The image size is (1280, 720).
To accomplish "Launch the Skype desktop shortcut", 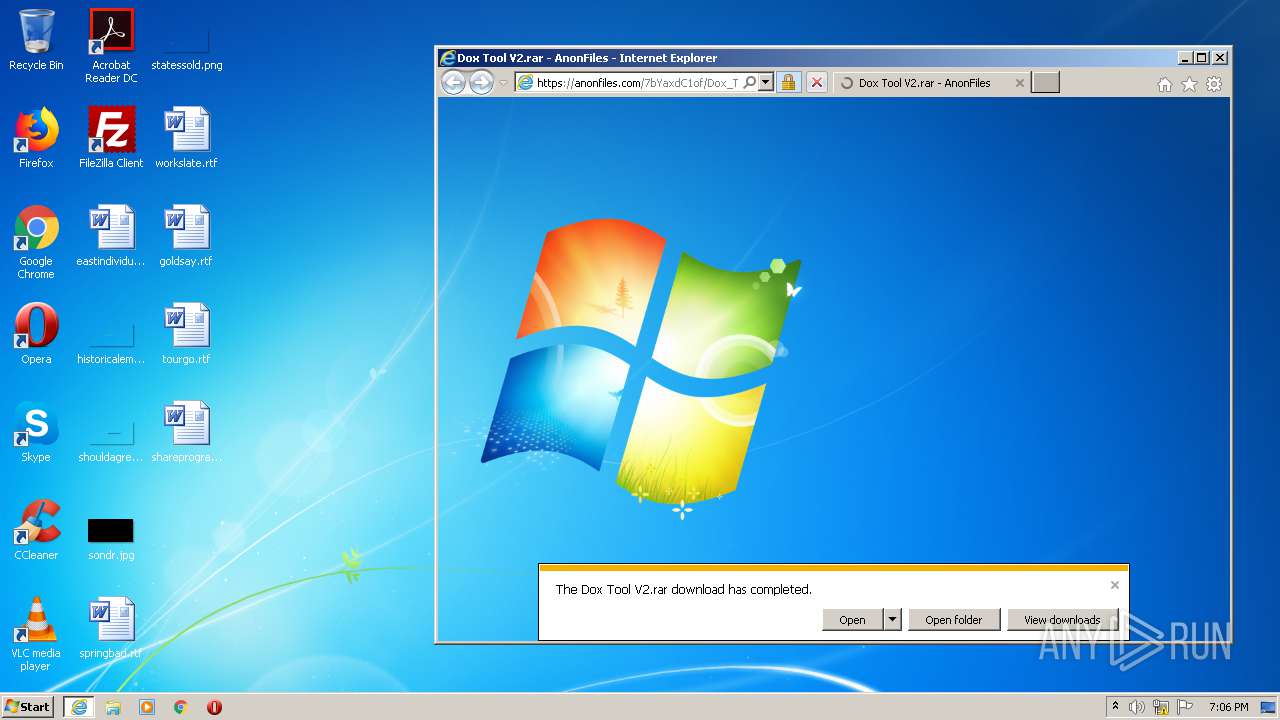I will pos(36,432).
